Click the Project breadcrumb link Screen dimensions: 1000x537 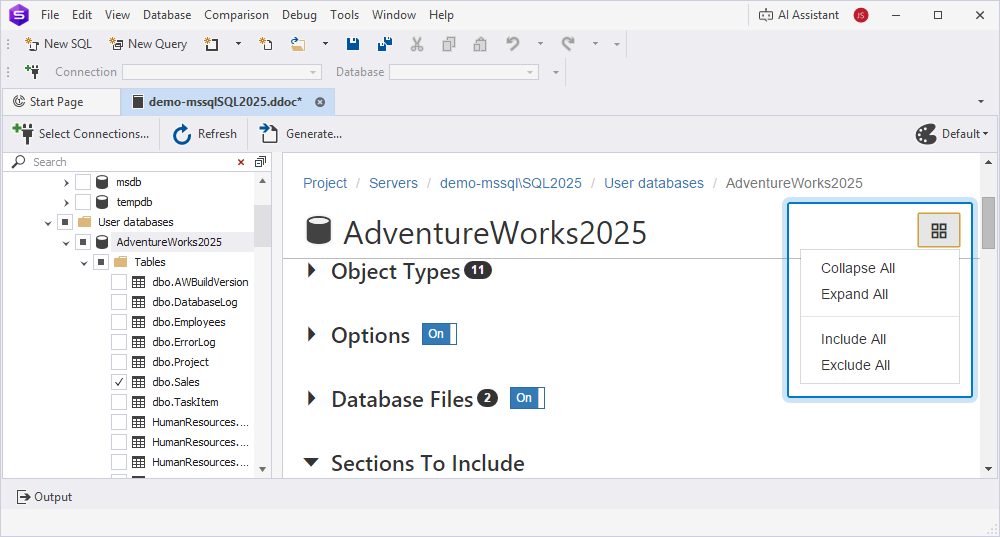coord(325,183)
